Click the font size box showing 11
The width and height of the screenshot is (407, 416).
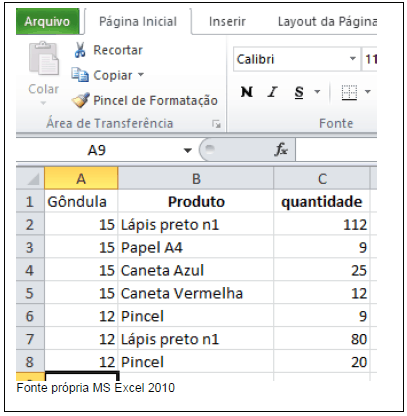370,59
